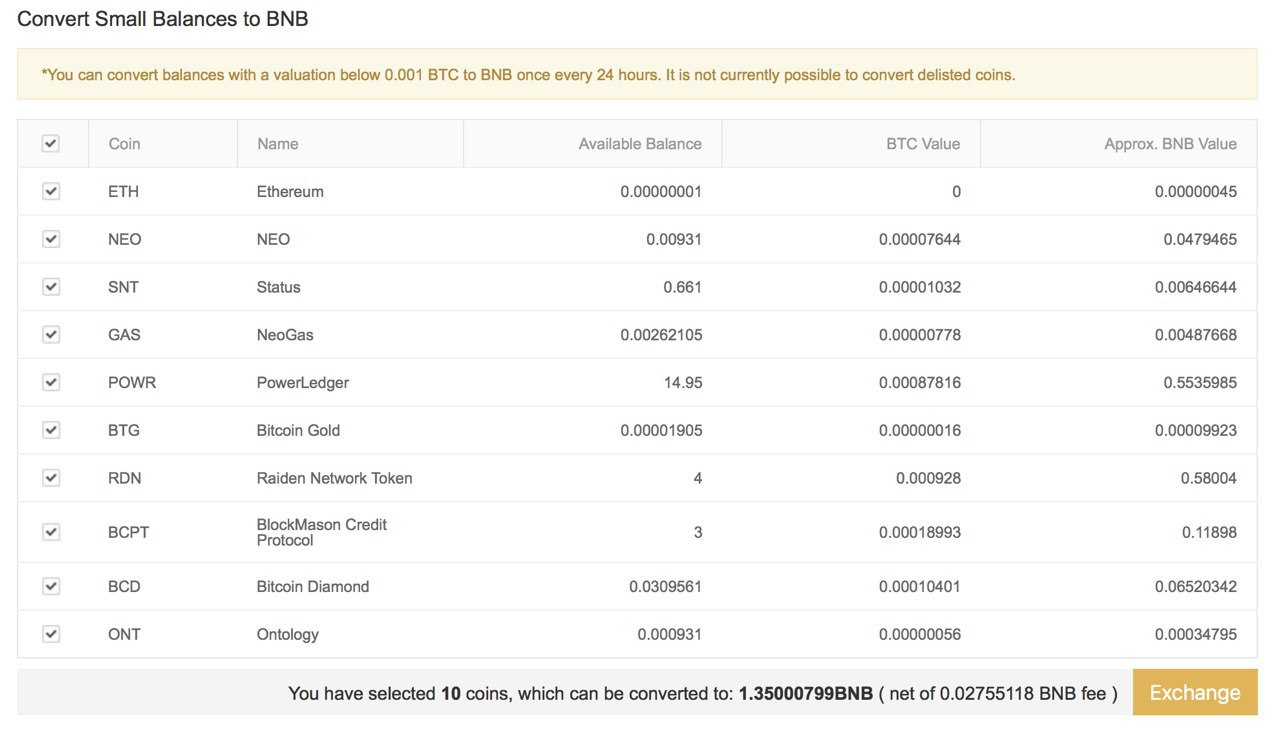Click the 0.00262105 balance value
Screen dimensions: 1280x740
[x=661, y=335]
